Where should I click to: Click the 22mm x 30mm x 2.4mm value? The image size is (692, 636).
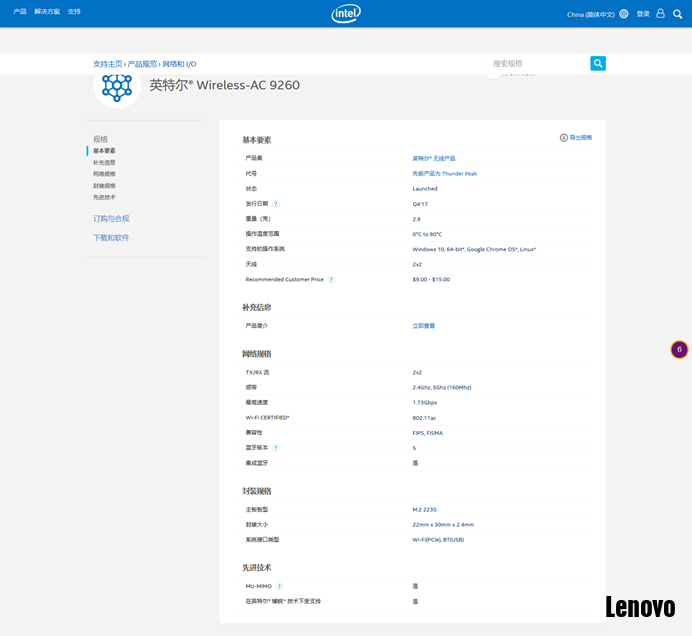pos(443,525)
